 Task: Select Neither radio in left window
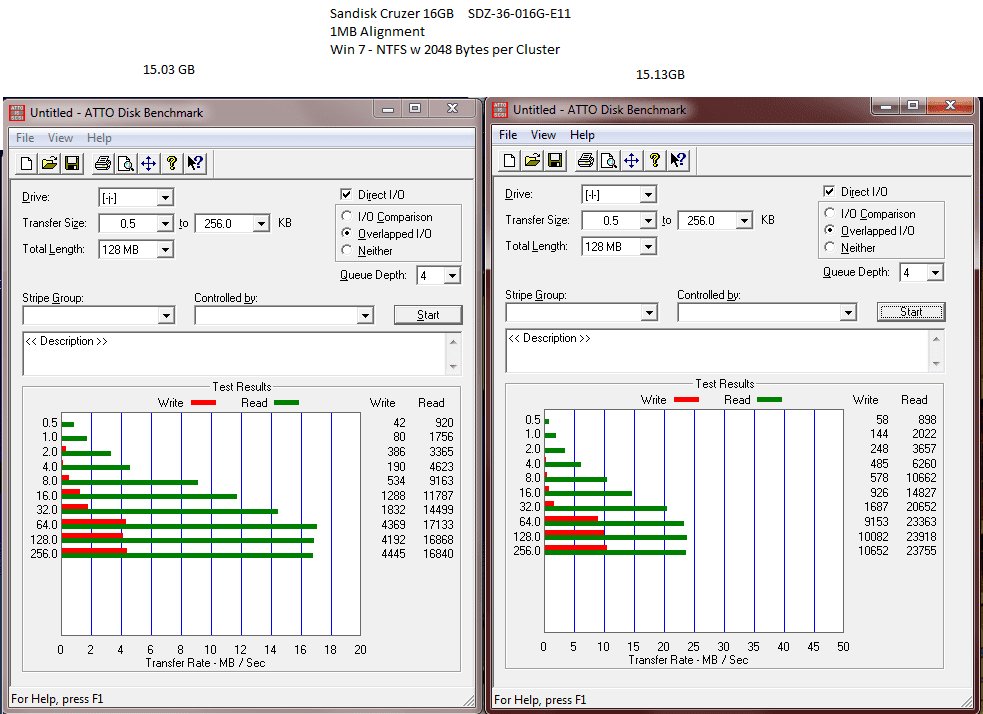point(346,250)
